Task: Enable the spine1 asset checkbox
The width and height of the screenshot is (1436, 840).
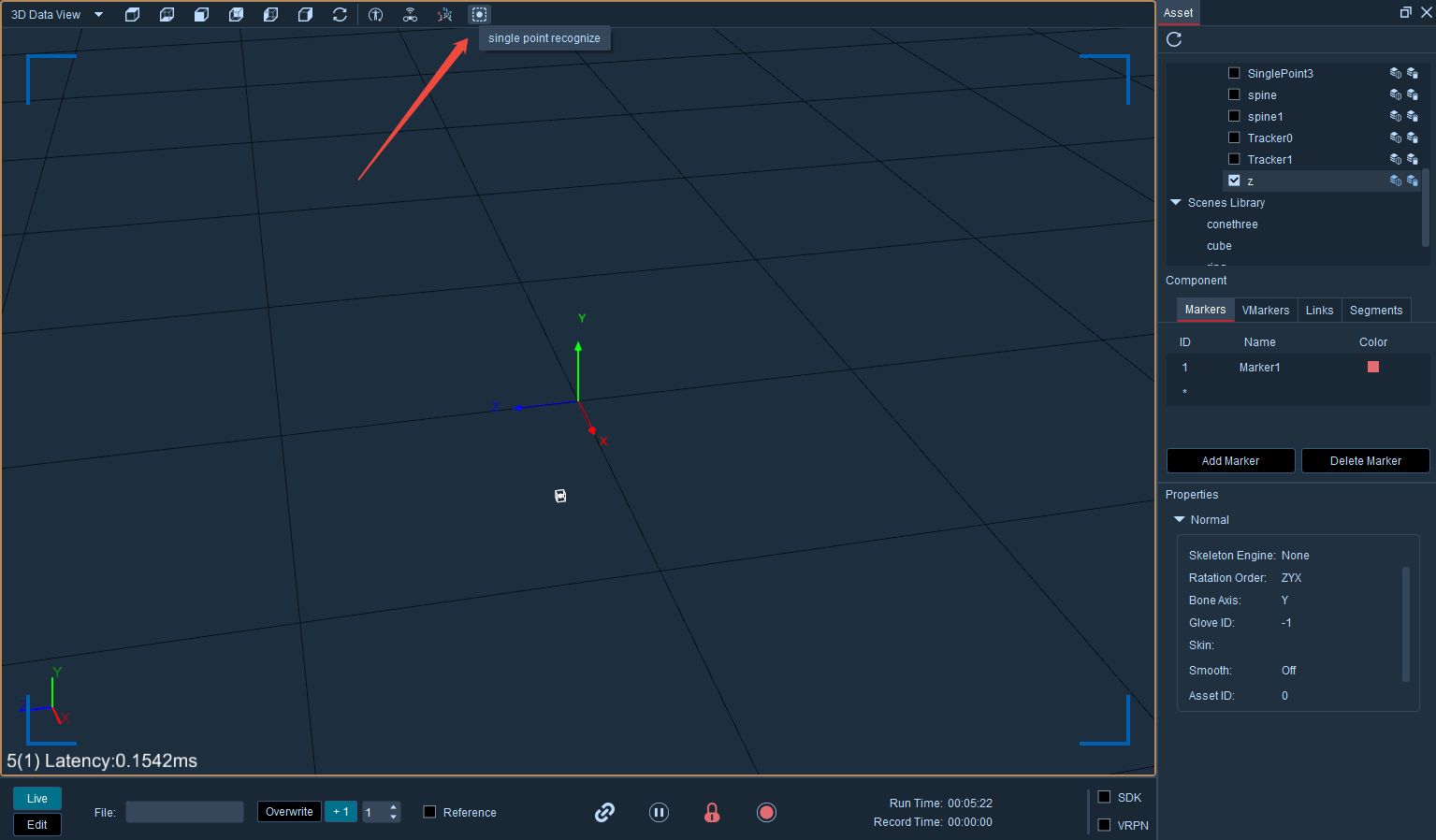Action: click(1234, 116)
